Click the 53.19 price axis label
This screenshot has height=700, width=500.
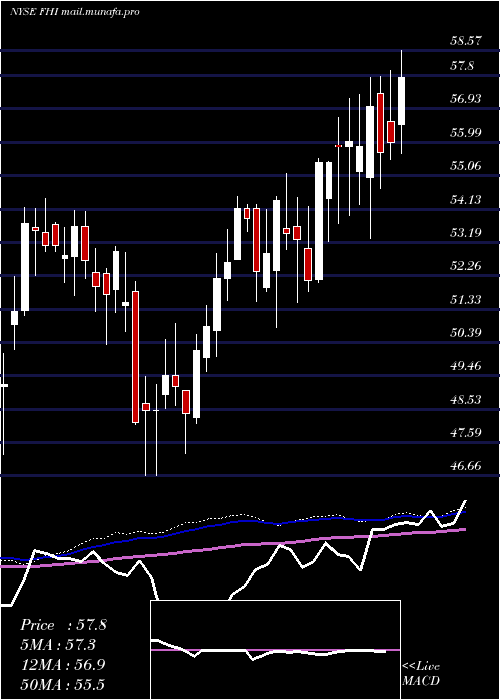click(465, 233)
